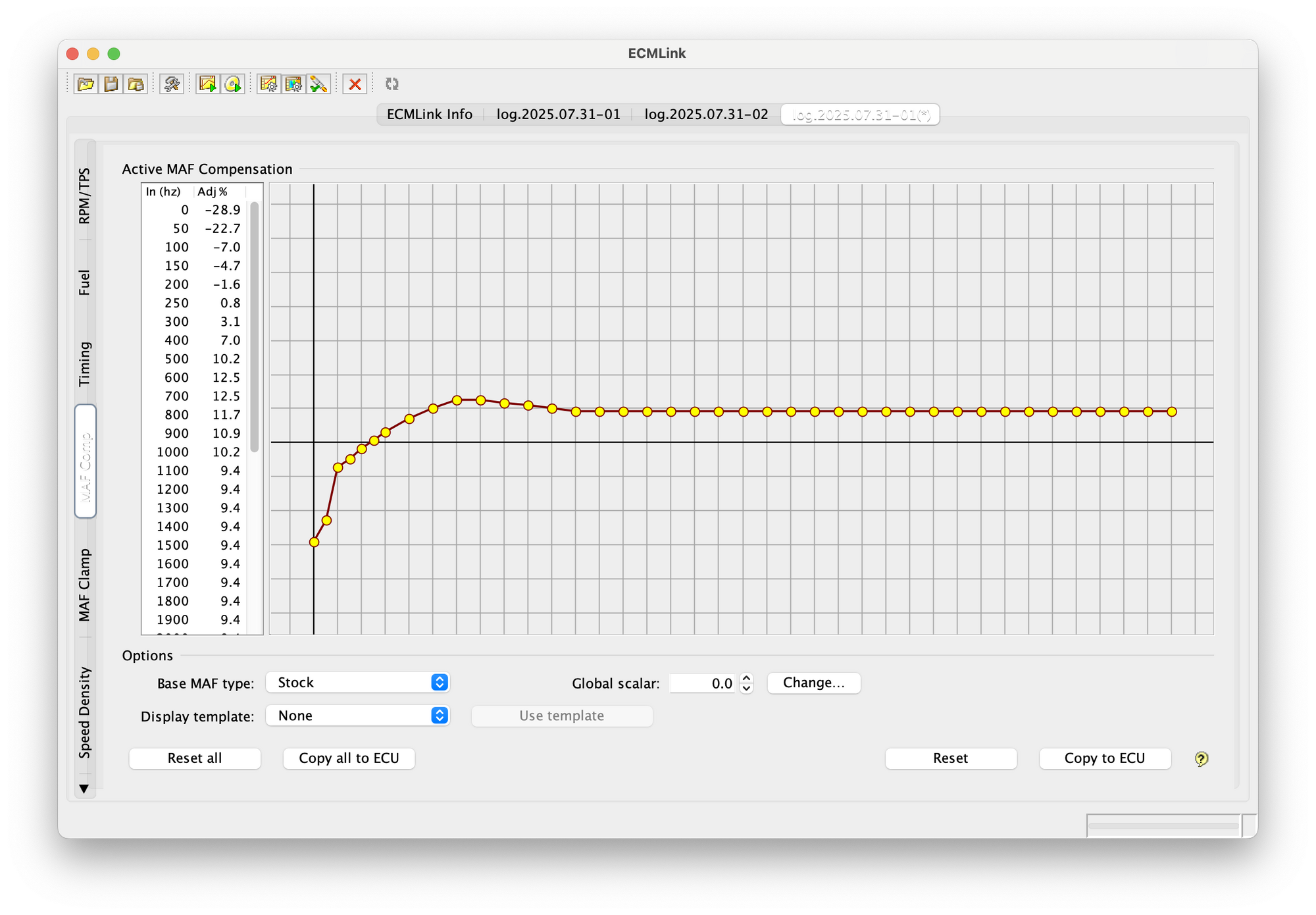The width and height of the screenshot is (1316, 915).
Task: Click the status progress bar
Action: click(x=1163, y=825)
